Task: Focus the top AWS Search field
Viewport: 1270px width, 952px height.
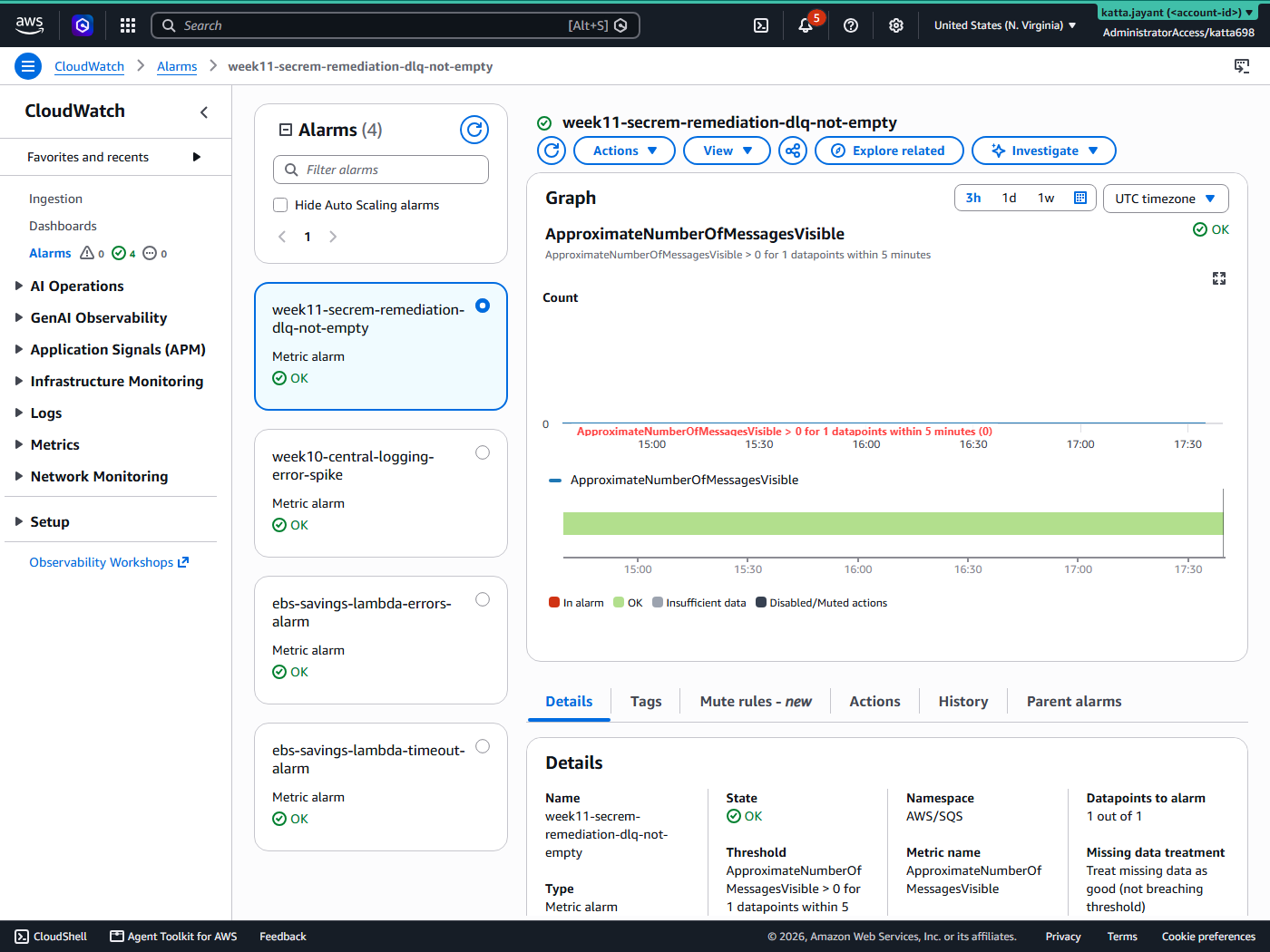Action: pos(396,25)
